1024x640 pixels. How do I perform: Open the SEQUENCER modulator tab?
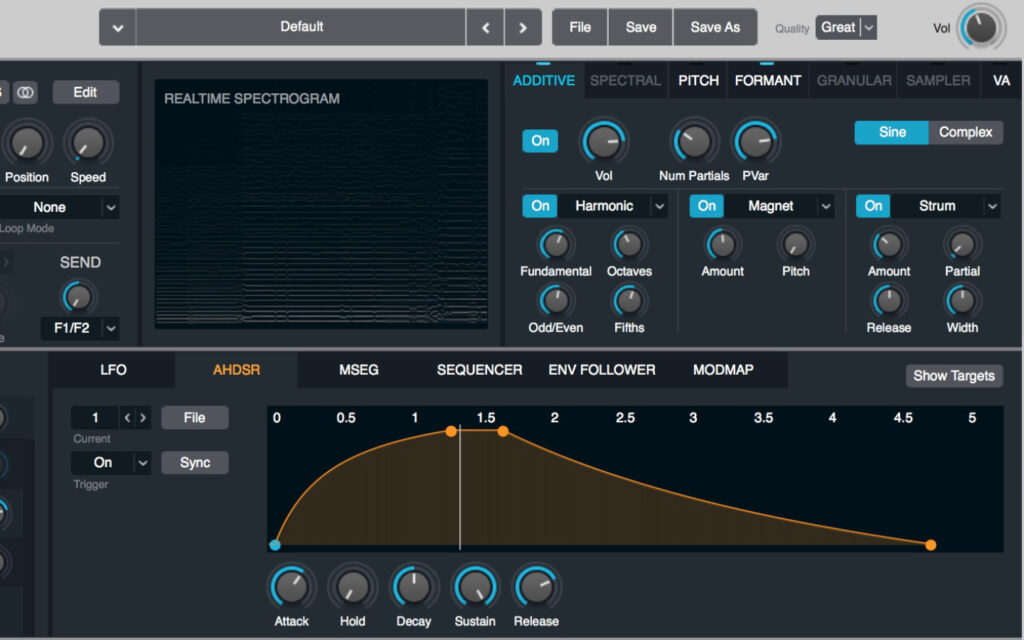tap(479, 370)
